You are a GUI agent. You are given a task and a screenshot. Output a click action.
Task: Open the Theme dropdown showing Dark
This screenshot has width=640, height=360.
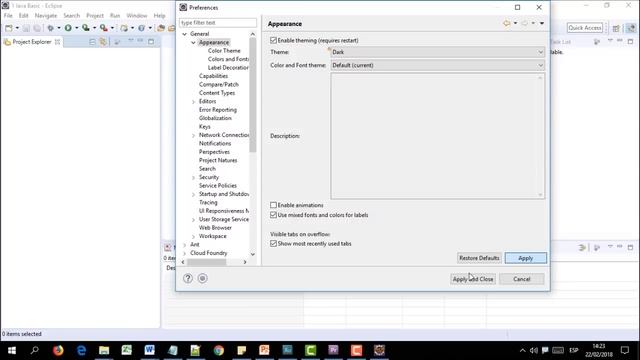click(x=438, y=52)
